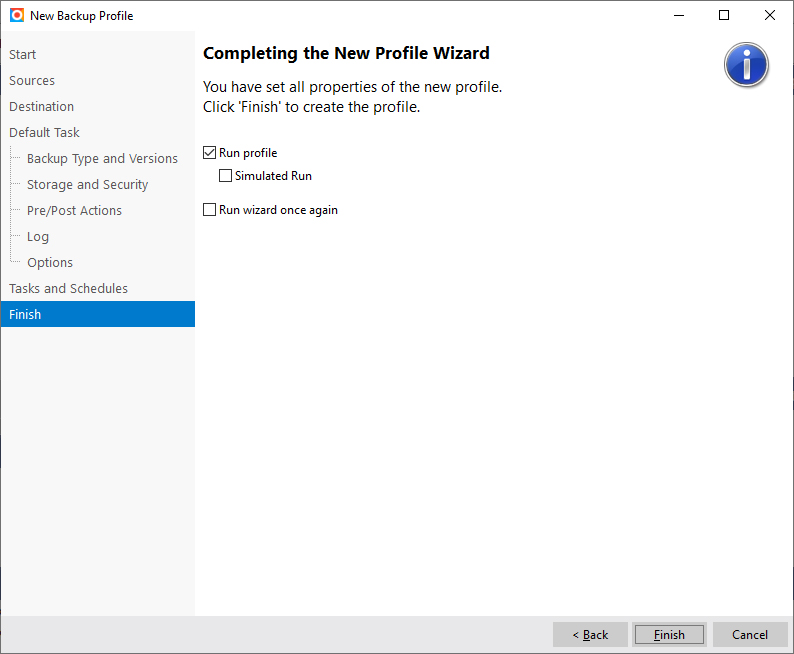Open the Sources step

click(x=32, y=81)
